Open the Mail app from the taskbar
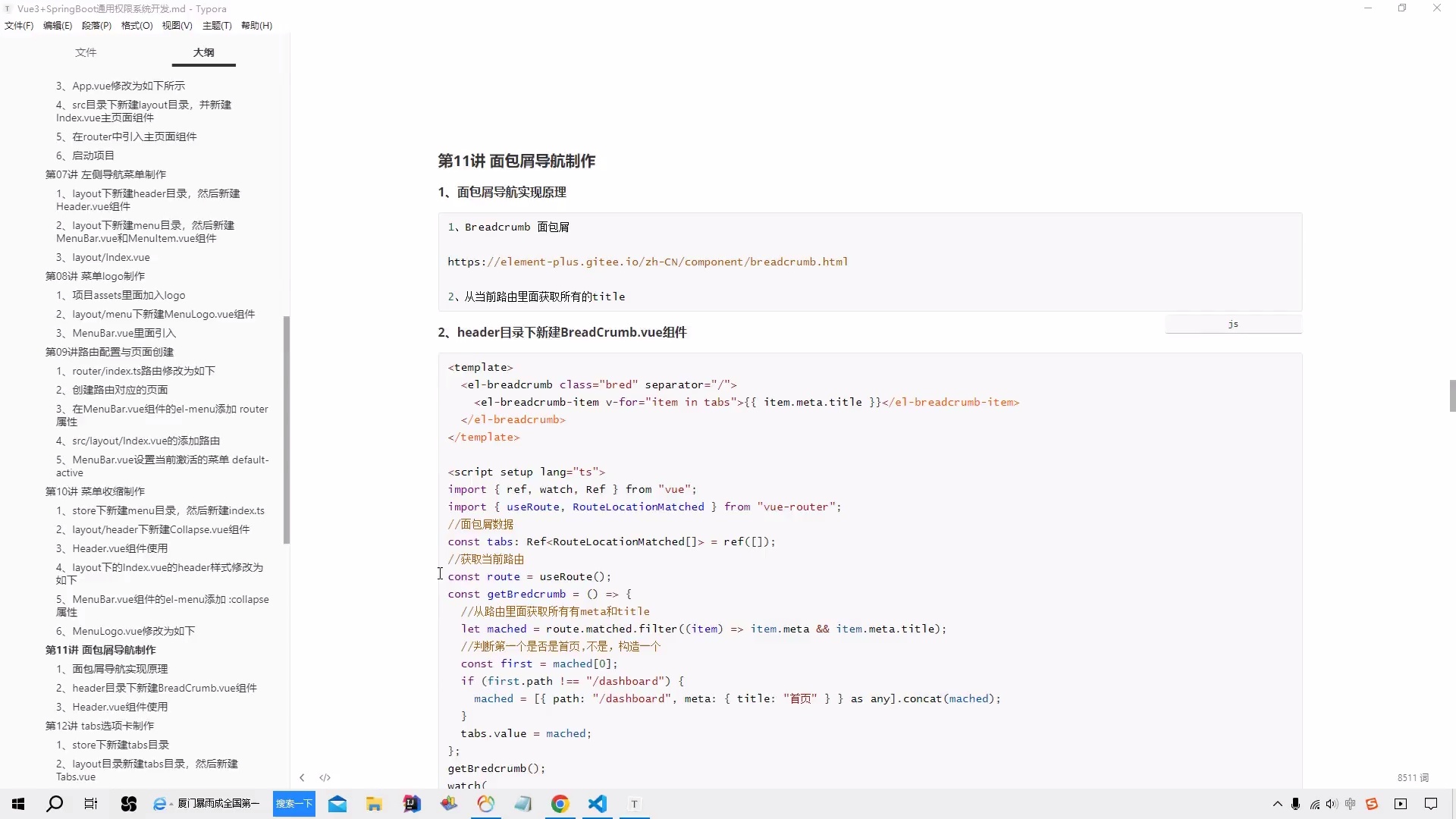 [337, 805]
